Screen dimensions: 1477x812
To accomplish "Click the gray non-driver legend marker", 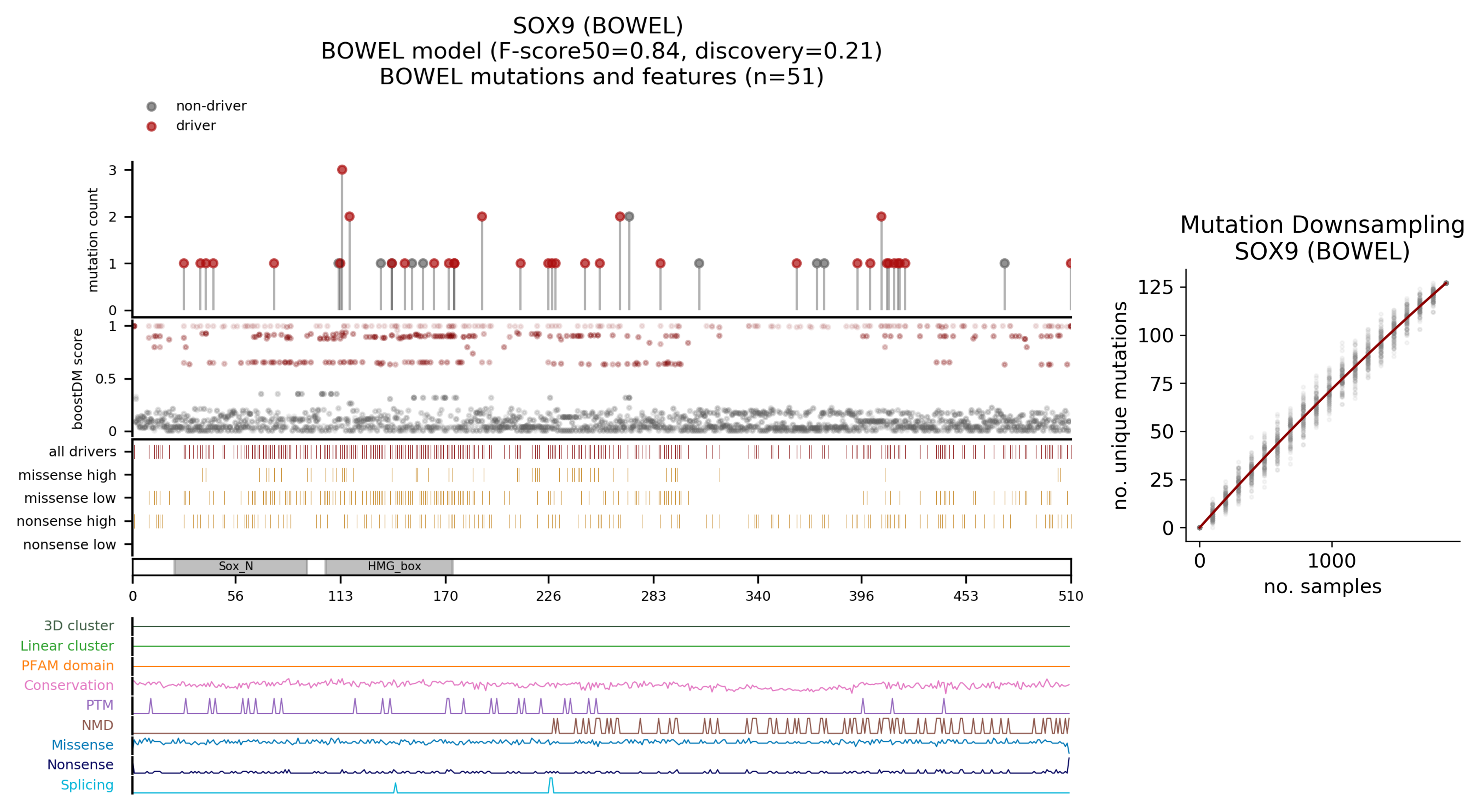I will pyautogui.click(x=151, y=106).
